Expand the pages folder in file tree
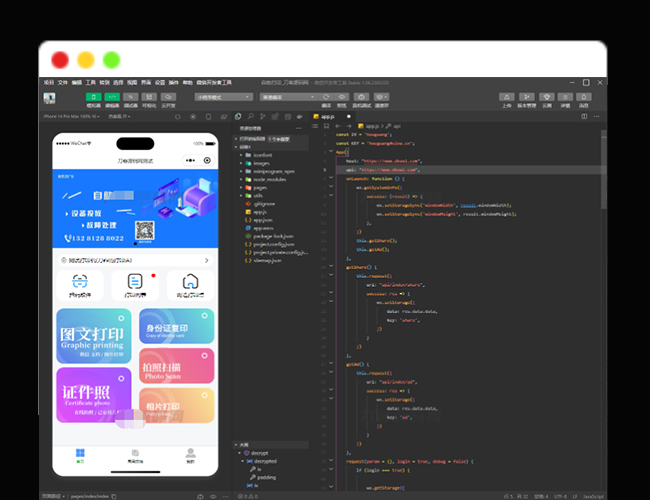This screenshot has height=500, width=650. pos(259,187)
